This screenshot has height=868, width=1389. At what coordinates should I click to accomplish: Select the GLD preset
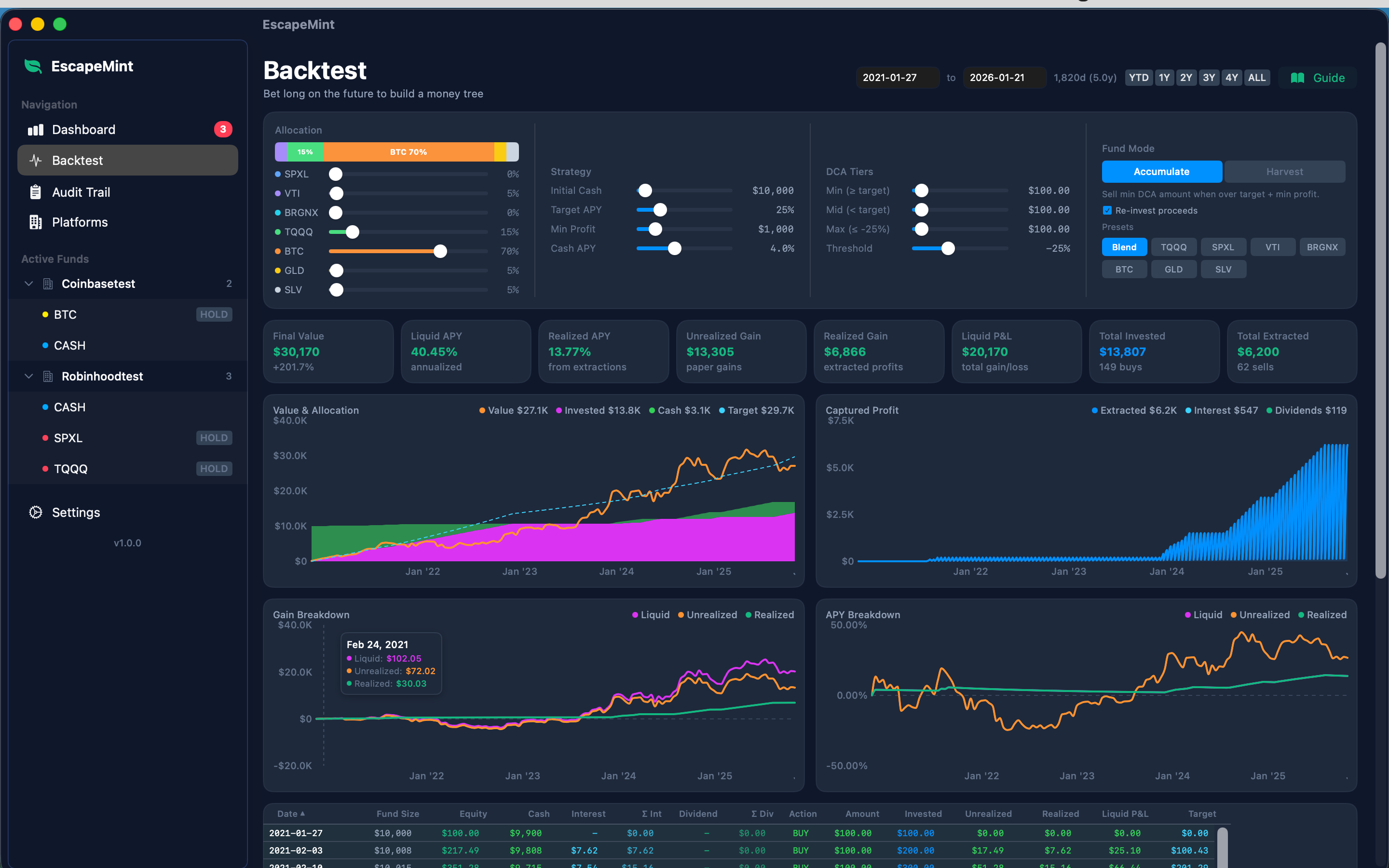pyautogui.click(x=1173, y=269)
